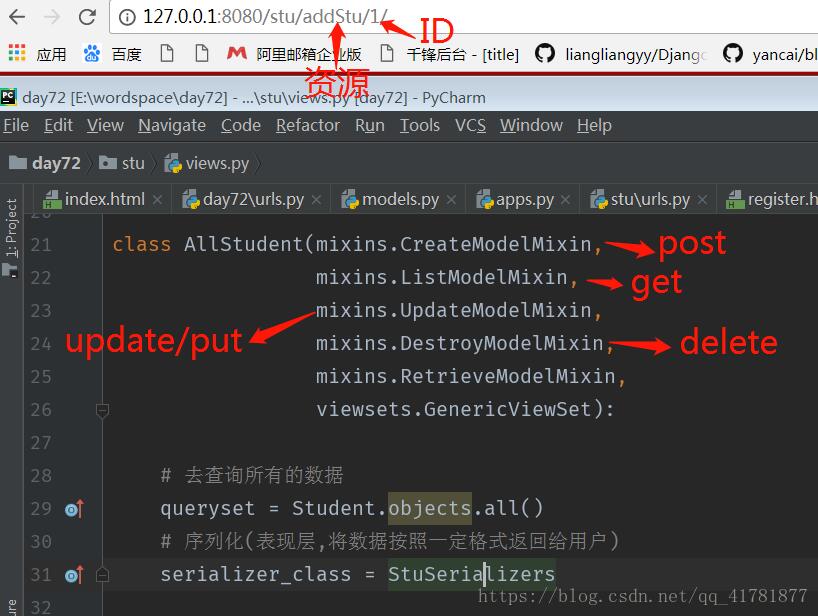818x616 pixels.
Task: Open the liangliangyy GitHub bookmark
Action: tap(620, 54)
